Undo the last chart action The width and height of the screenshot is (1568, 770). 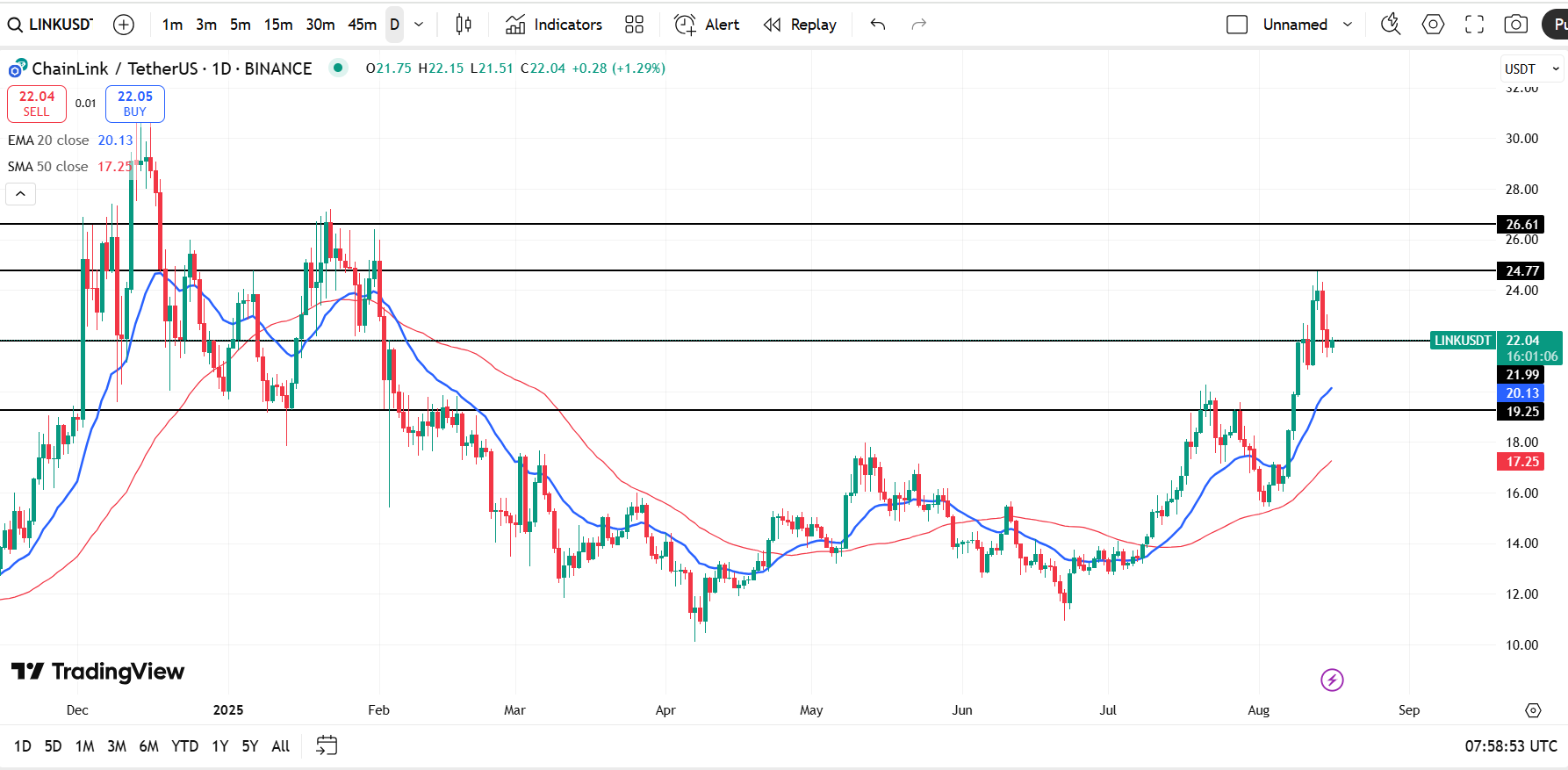coord(877,25)
